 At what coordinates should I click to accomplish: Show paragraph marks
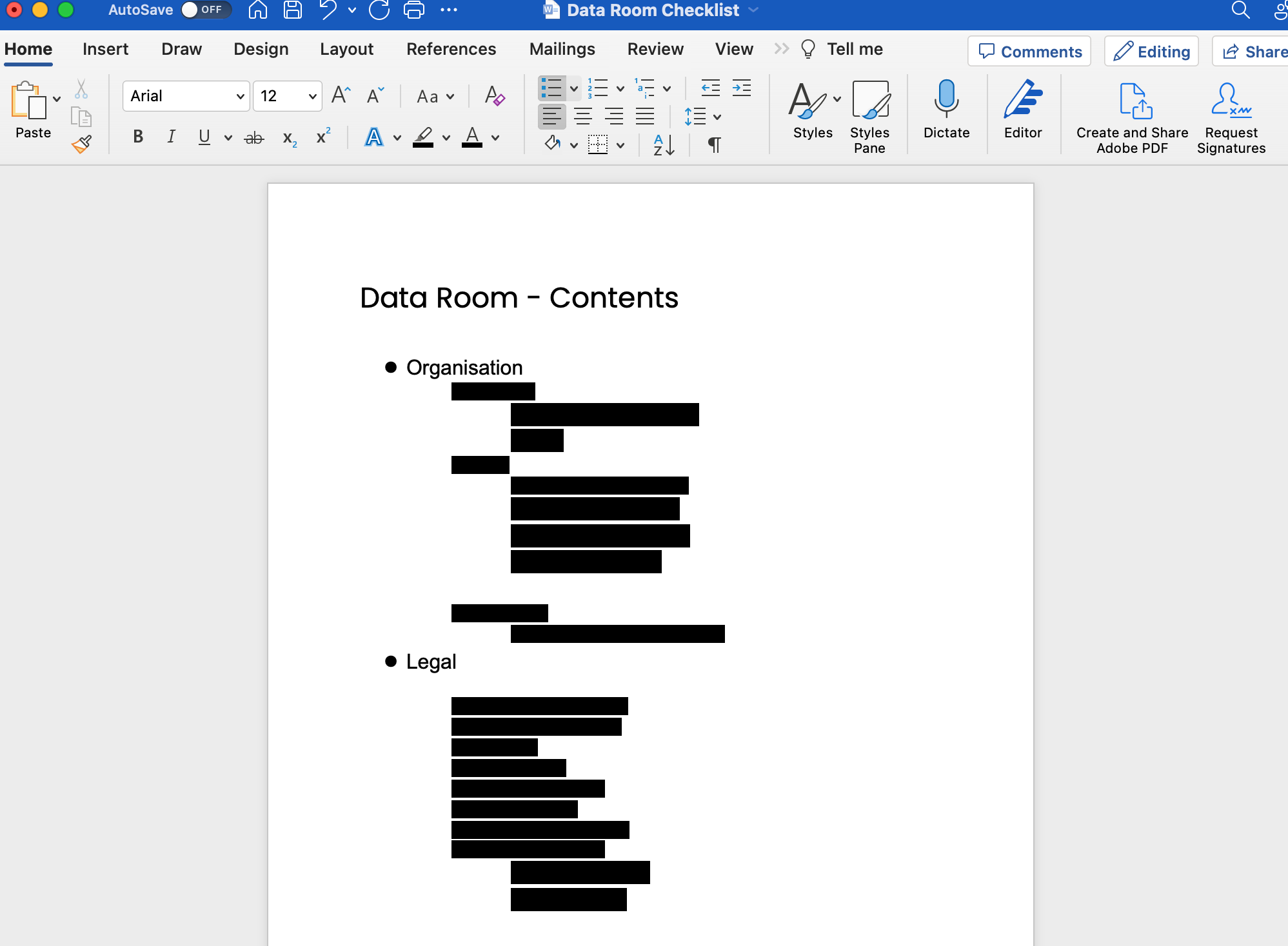[715, 144]
